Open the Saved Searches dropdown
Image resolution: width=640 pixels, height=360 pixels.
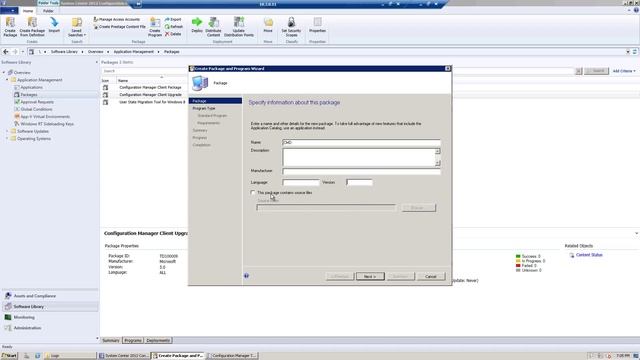point(77,27)
